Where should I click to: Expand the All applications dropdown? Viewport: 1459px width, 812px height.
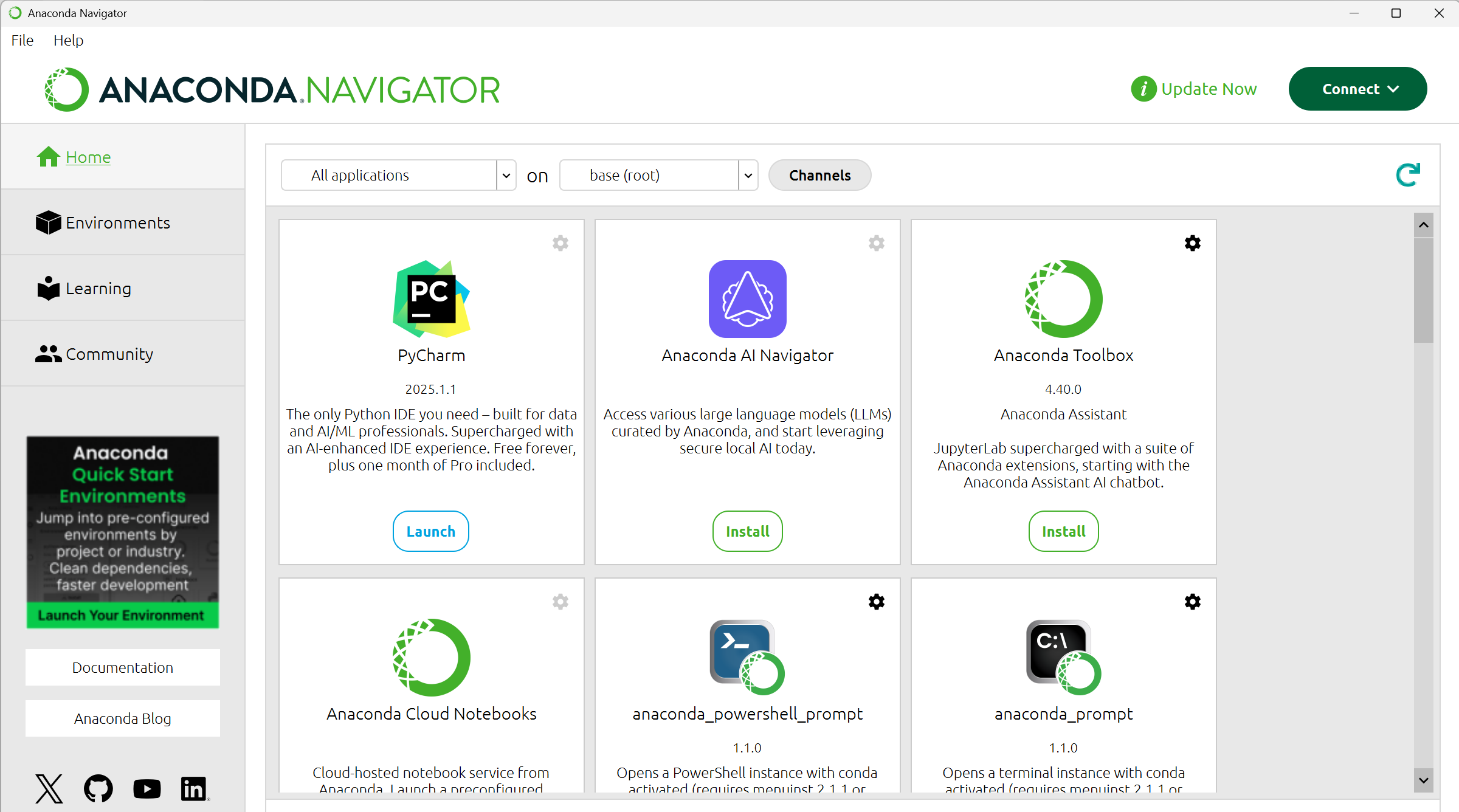pos(506,176)
